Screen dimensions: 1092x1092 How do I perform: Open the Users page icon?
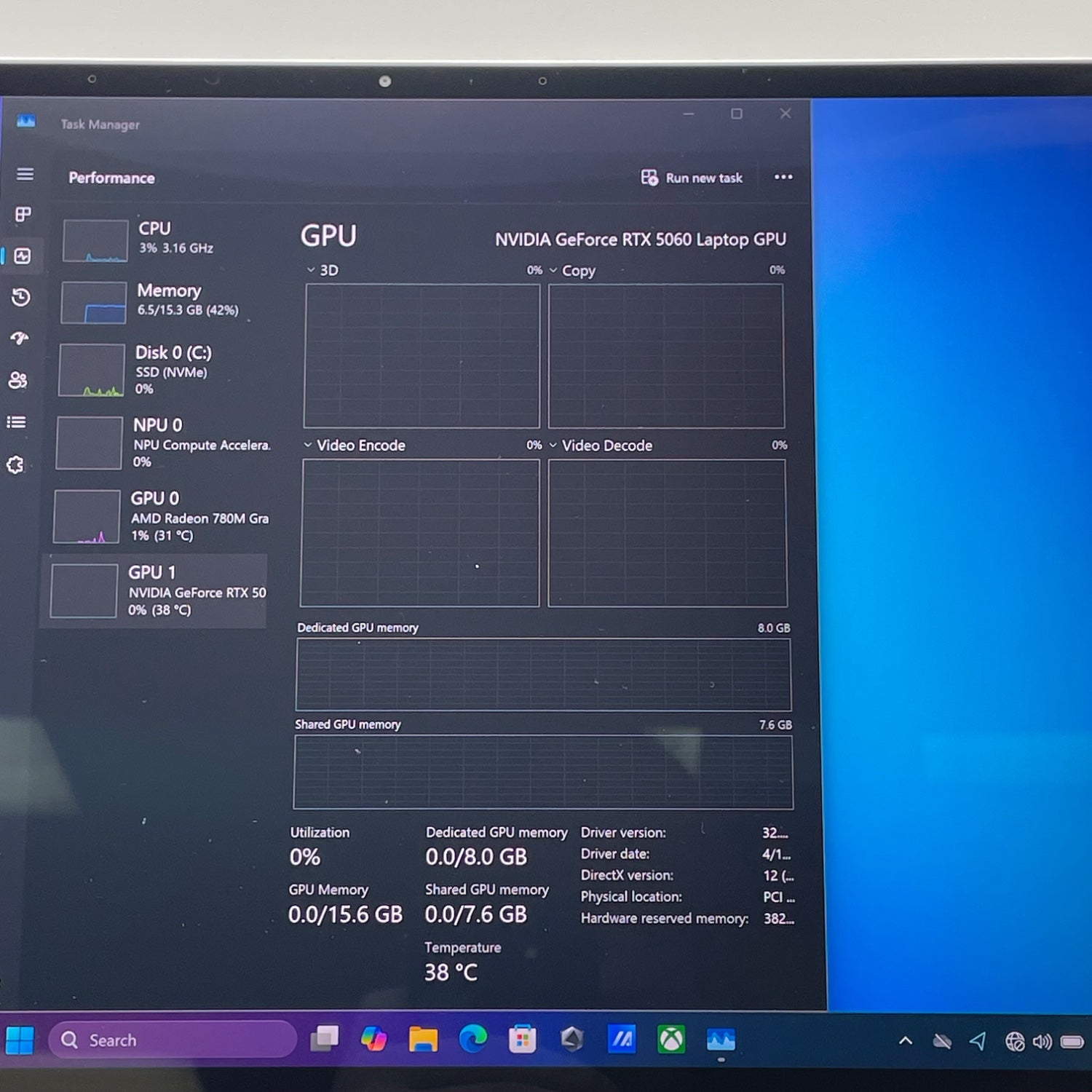pyautogui.click(x=17, y=380)
